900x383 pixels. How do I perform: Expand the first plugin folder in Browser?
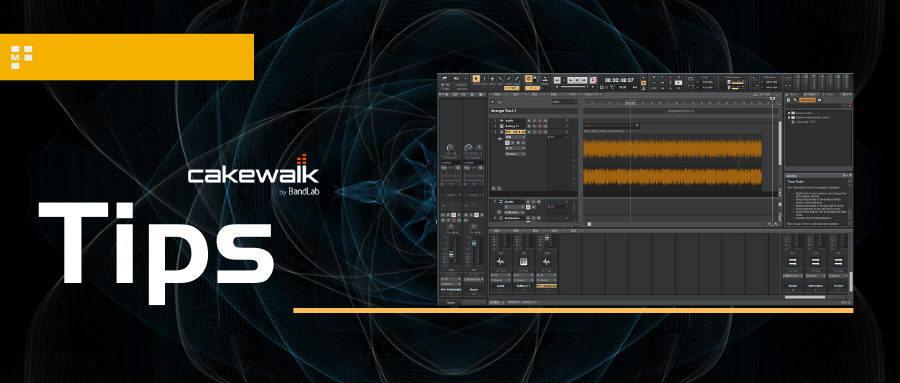pyautogui.click(x=789, y=113)
